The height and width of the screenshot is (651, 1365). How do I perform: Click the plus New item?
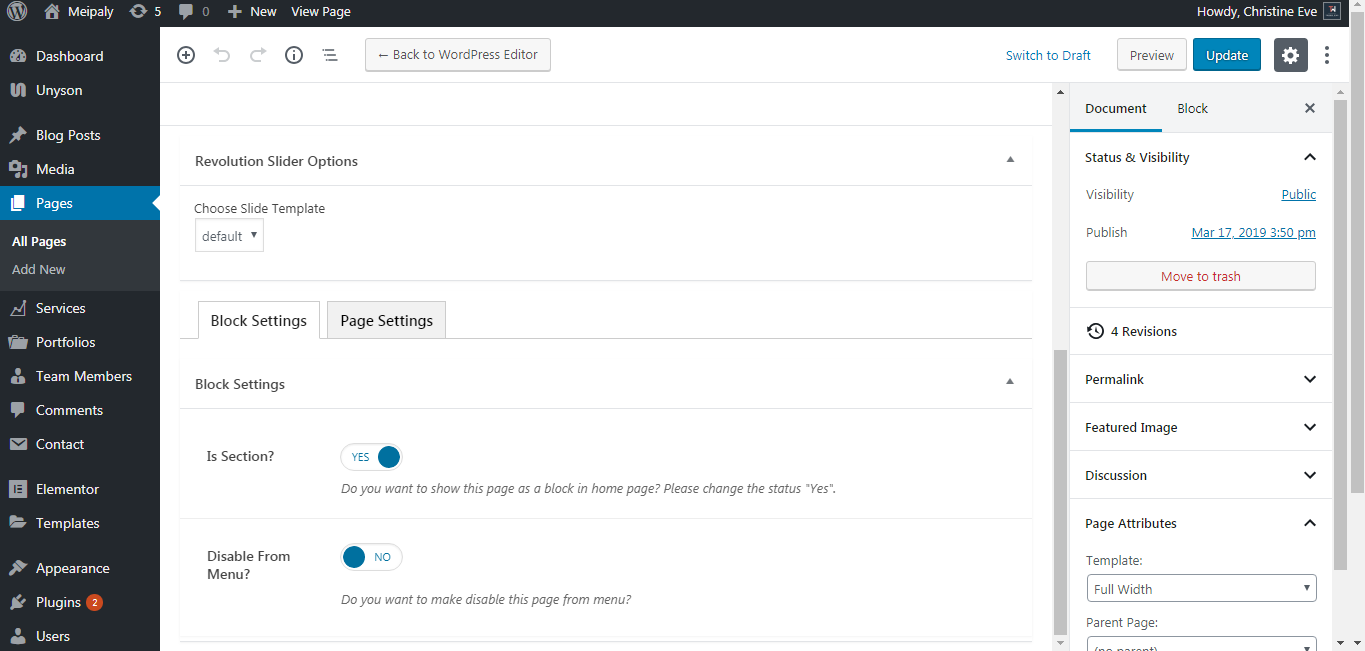[252, 12]
